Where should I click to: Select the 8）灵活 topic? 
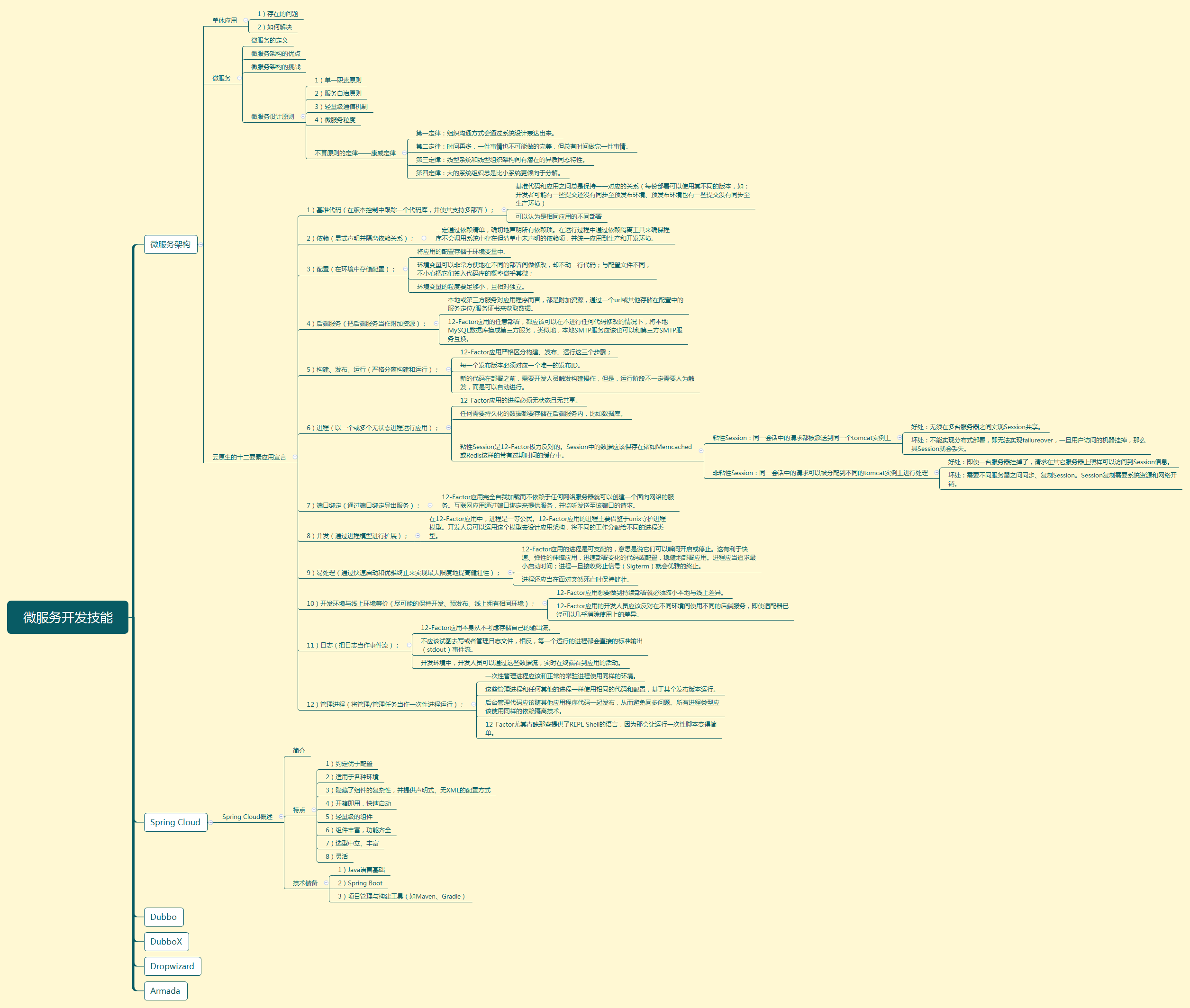click(336, 856)
